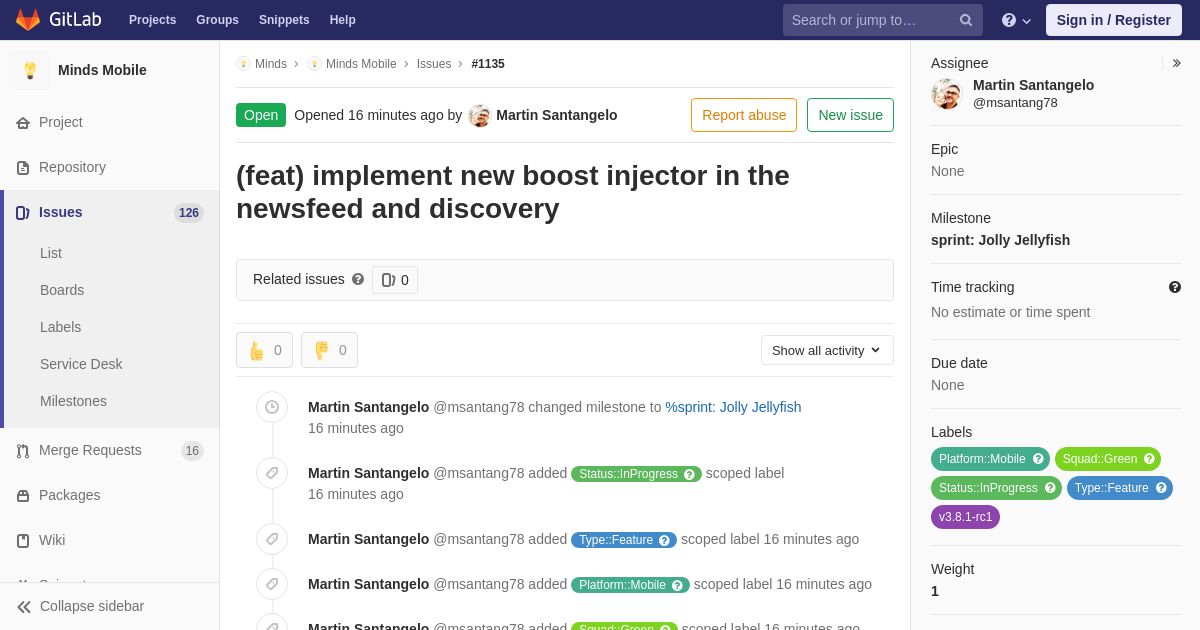Click the Packages icon in sidebar

click(23, 495)
